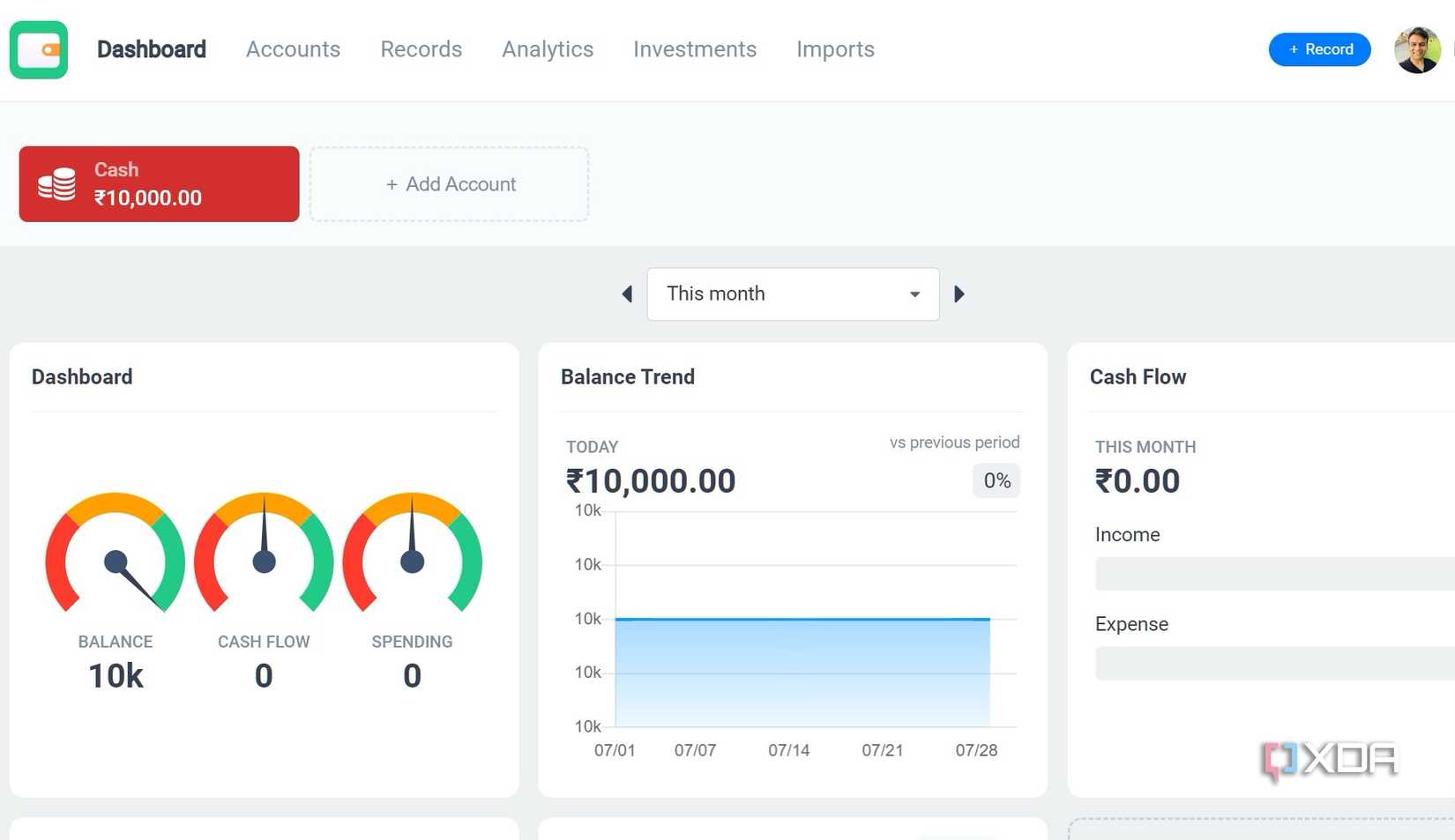Click + Add Account
The height and width of the screenshot is (840, 1455).
450,183
